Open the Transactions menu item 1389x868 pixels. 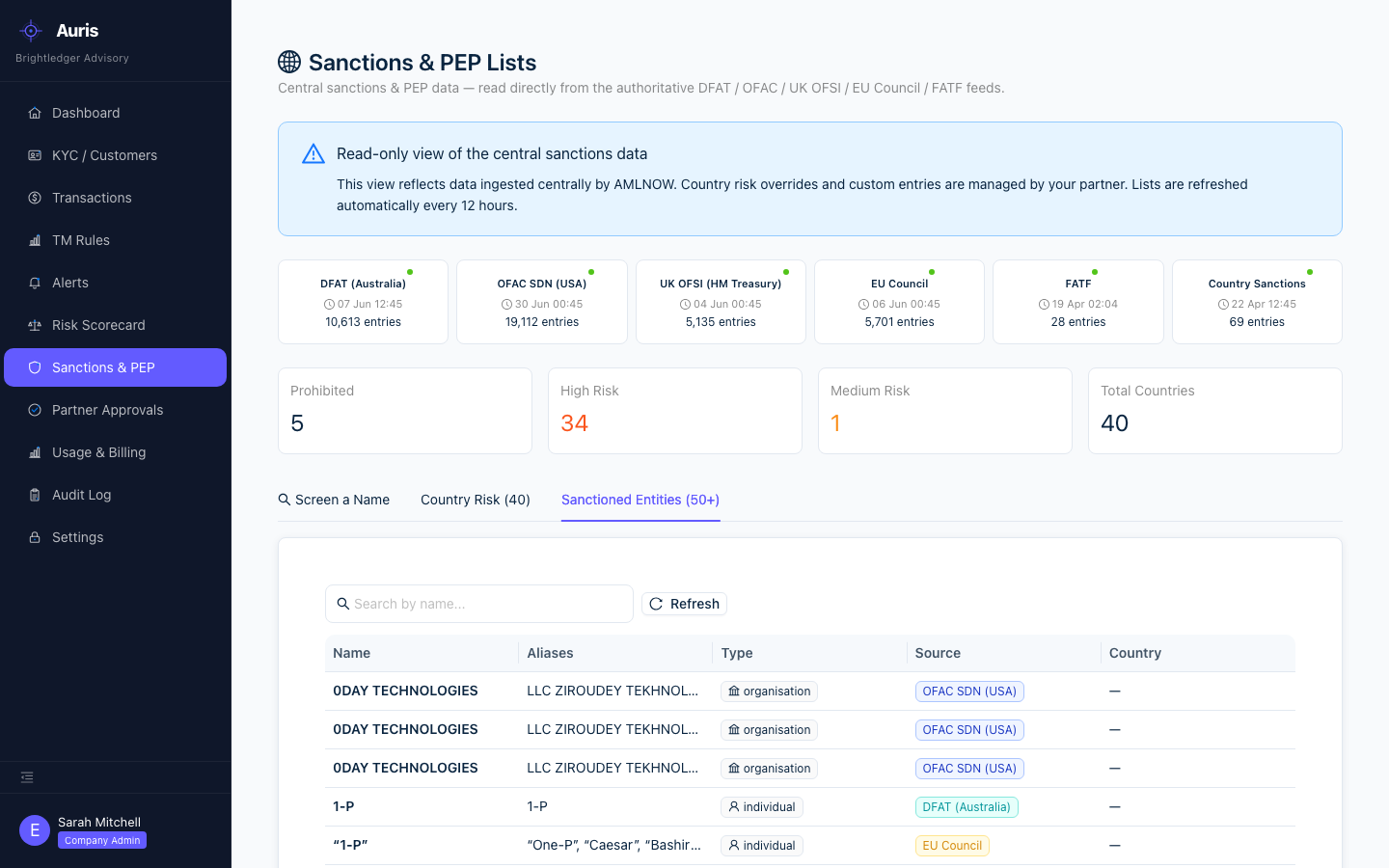click(x=115, y=198)
